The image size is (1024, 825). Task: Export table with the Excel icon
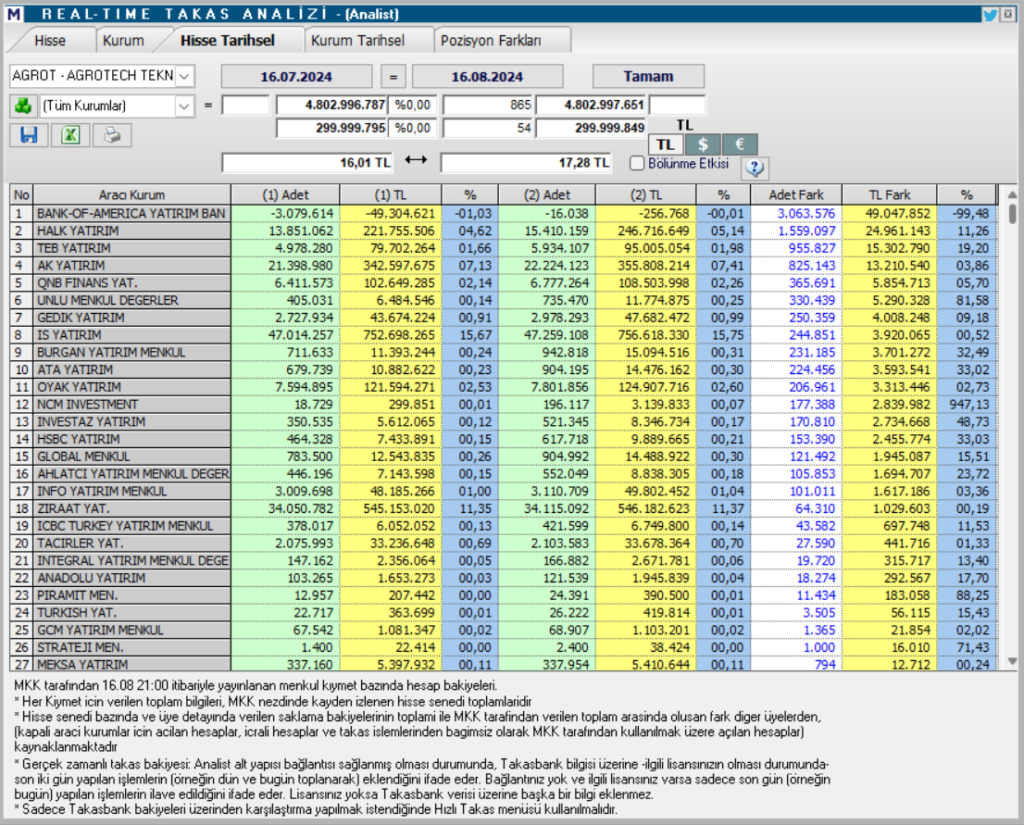click(71, 135)
